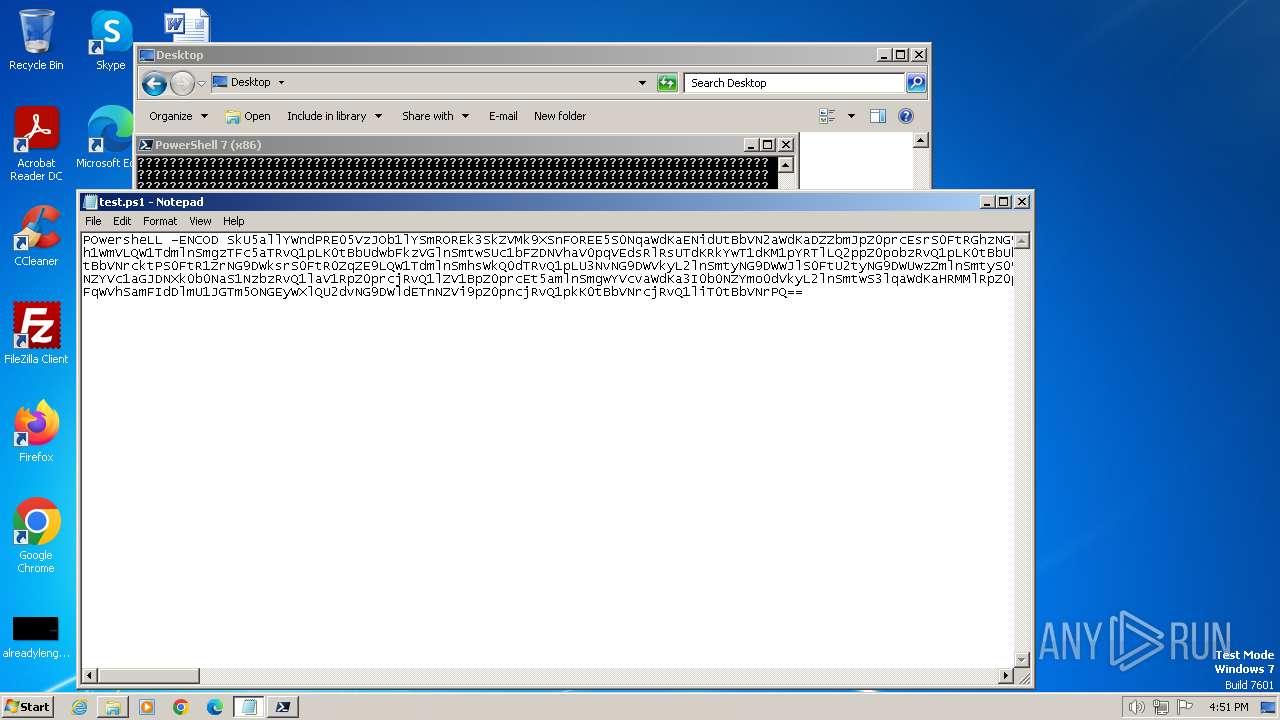Switch to Notepad taskbar button
1280x720 pixels.
click(x=249, y=707)
